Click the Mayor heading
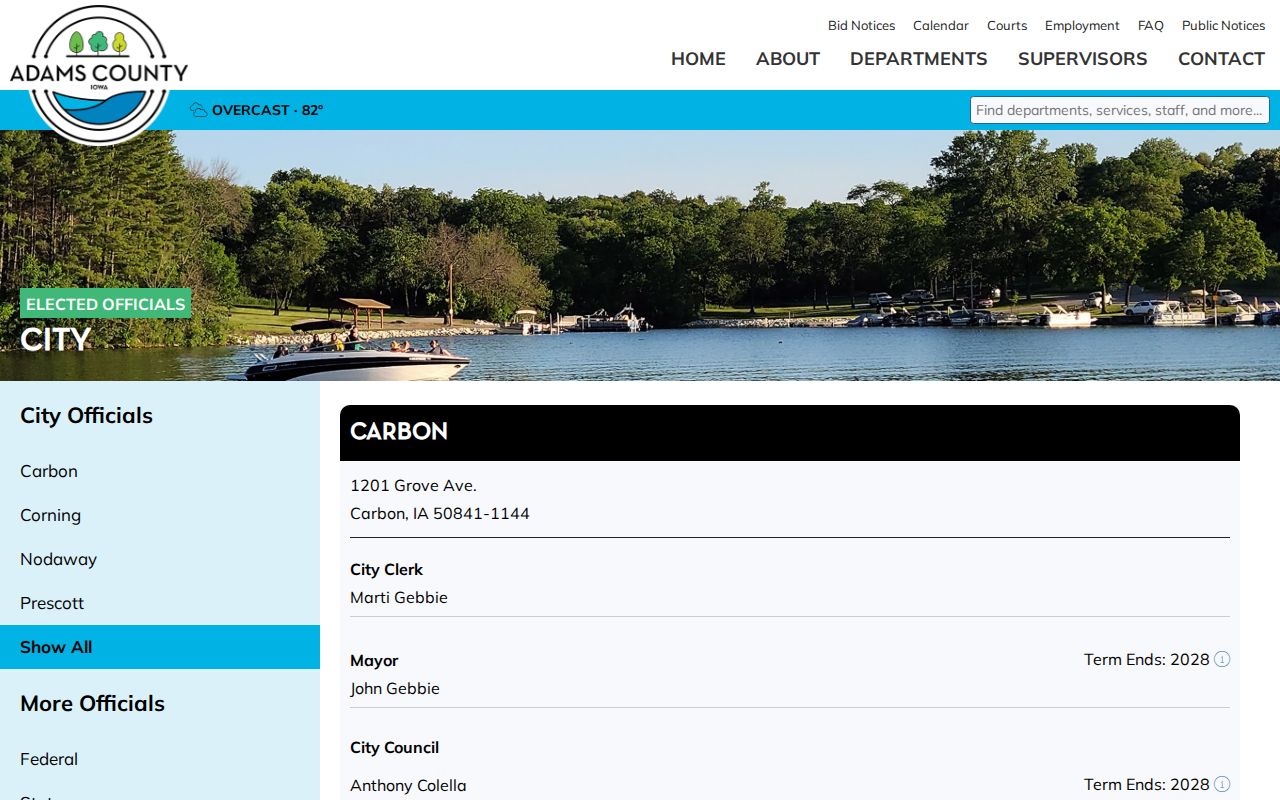Image resolution: width=1280 pixels, height=800 pixels. (374, 661)
